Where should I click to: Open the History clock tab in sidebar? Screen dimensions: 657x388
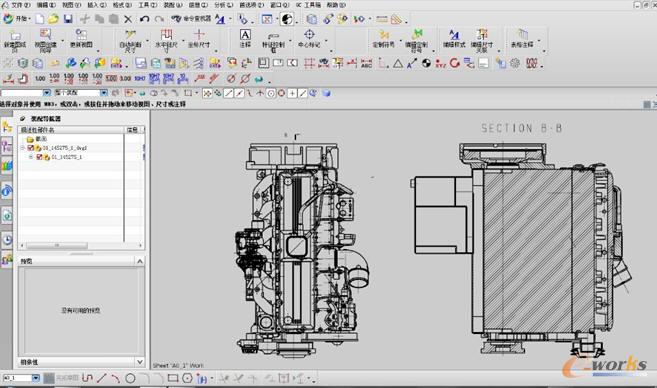coord(7,240)
